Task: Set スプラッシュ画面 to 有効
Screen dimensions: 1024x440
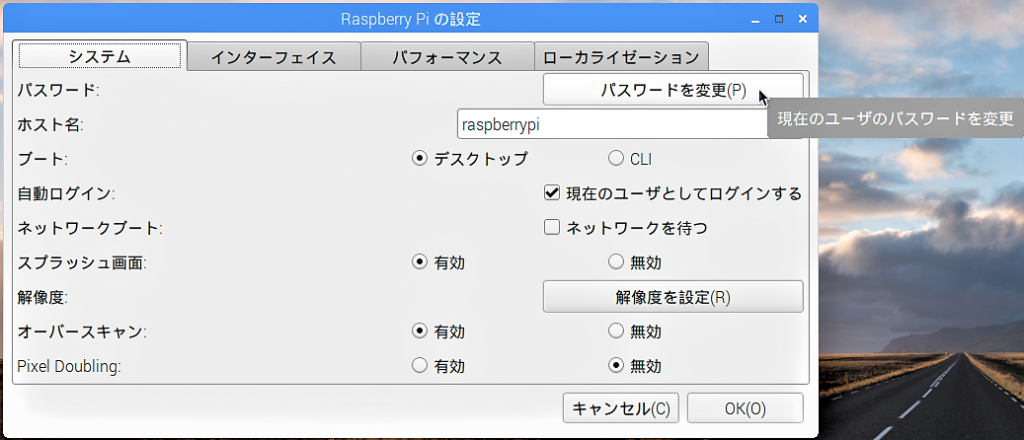Action: point(438,262)
